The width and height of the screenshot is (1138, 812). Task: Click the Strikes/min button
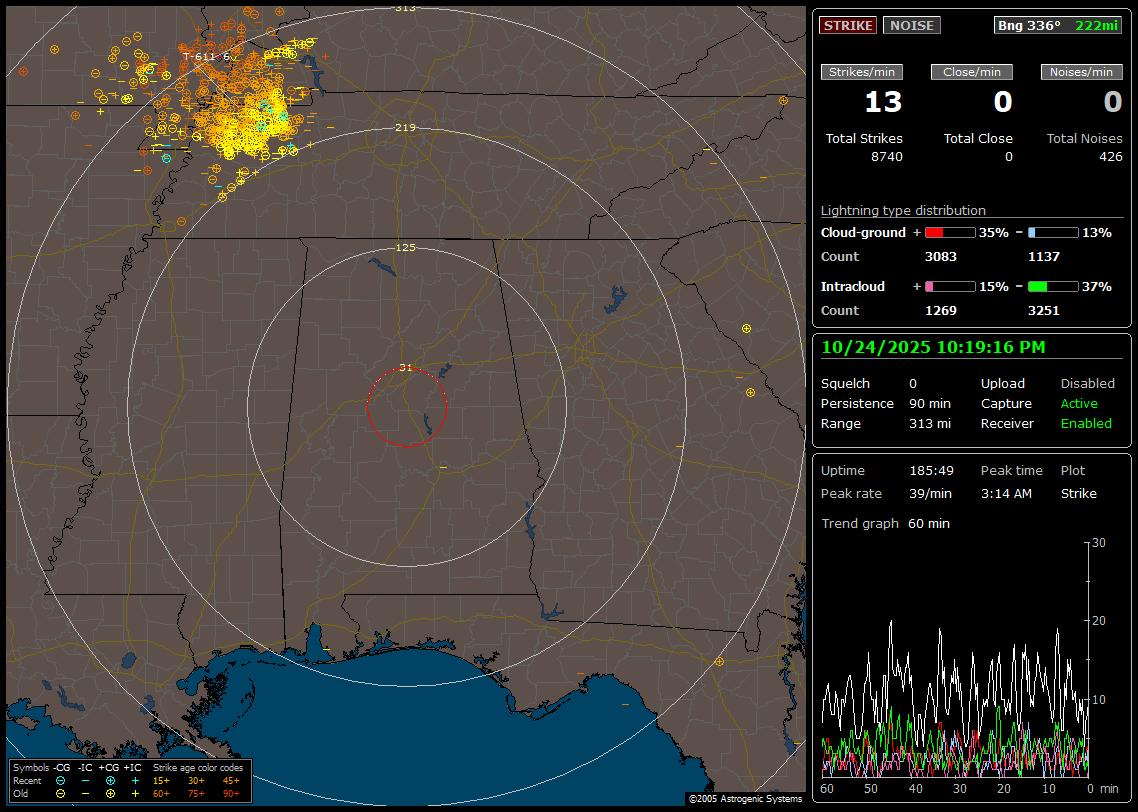coord(862,72)
